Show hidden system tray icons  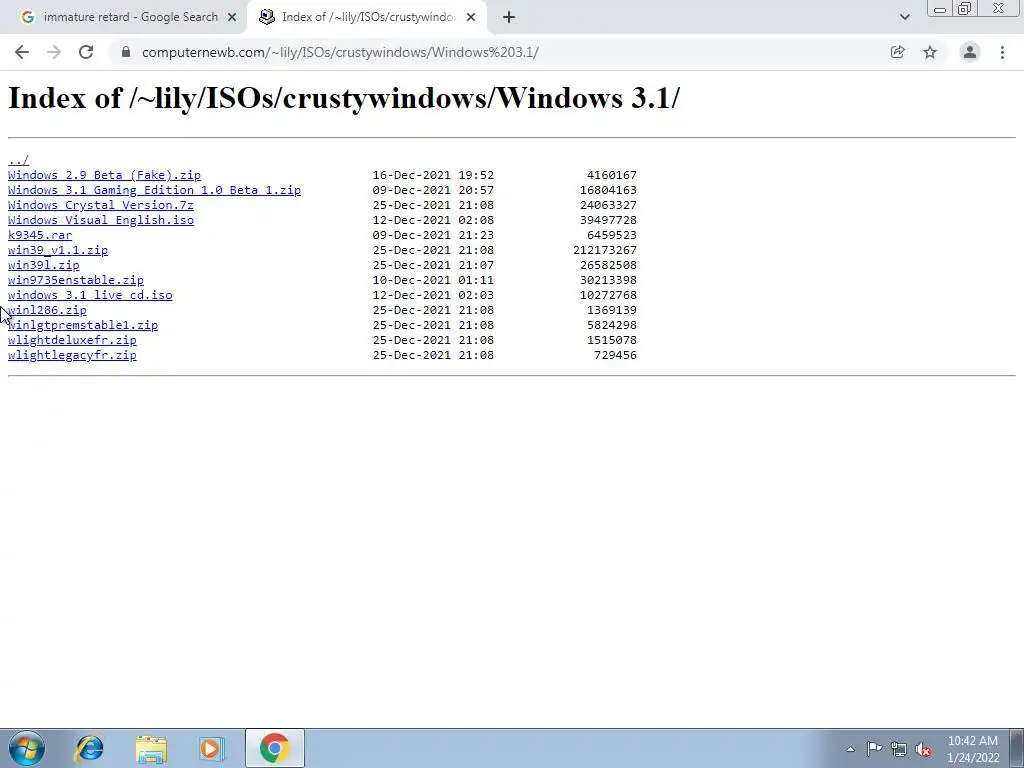[850, 749]
